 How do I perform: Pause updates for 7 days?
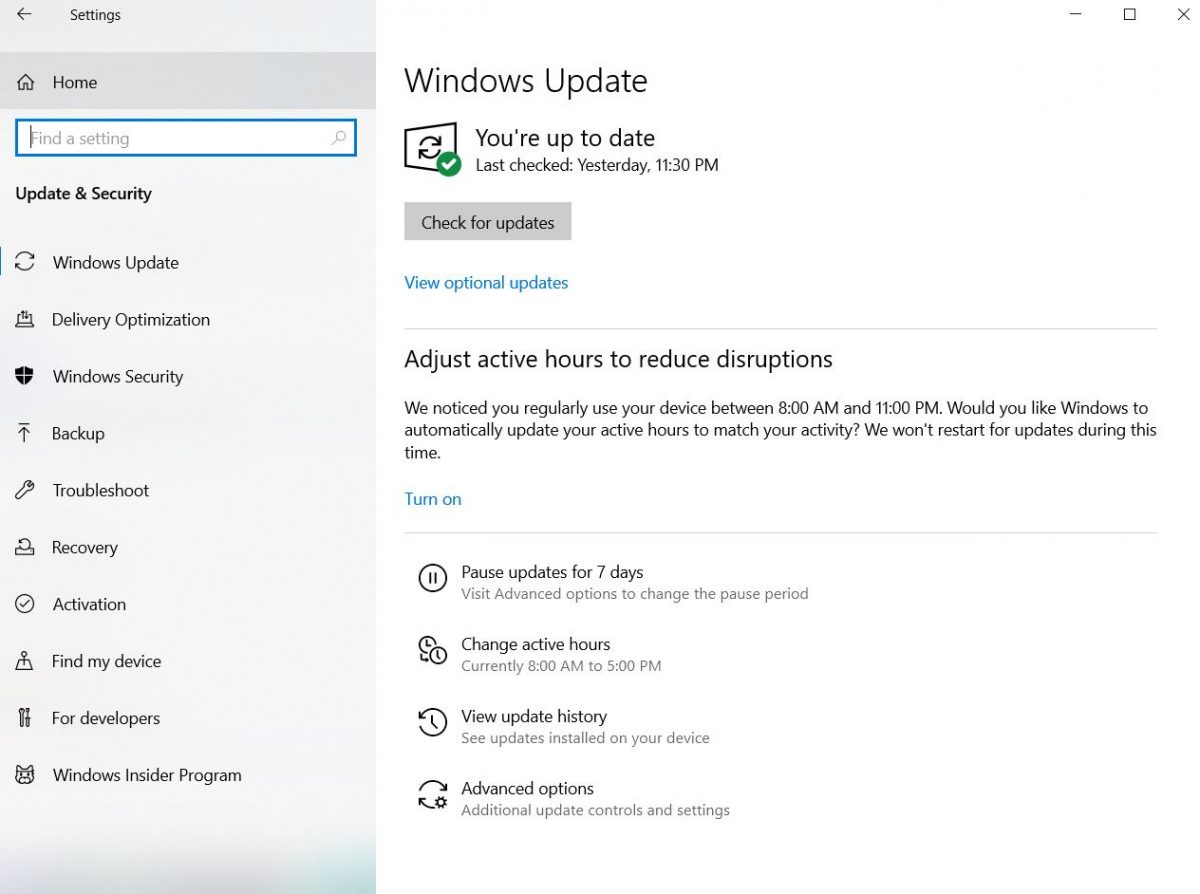click(x=552, y=572)
